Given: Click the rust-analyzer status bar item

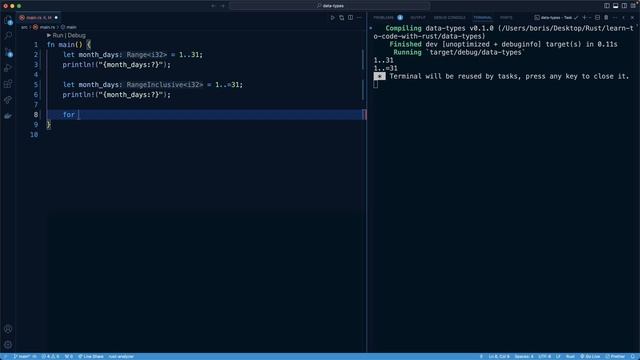Looking at the screenshot, I should tap(121, 356).
